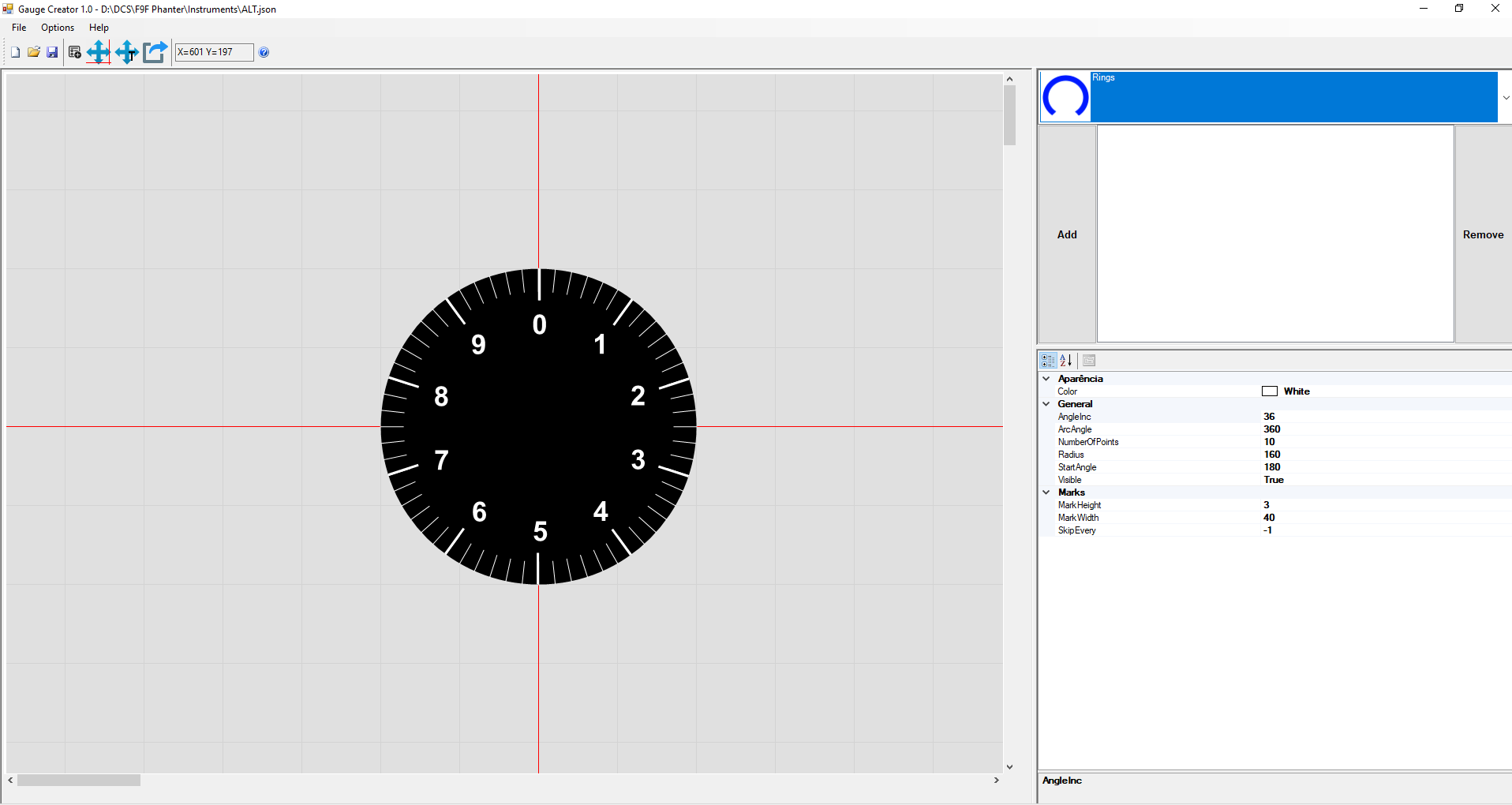Open help via blue question mark icon

click(264, 52)
